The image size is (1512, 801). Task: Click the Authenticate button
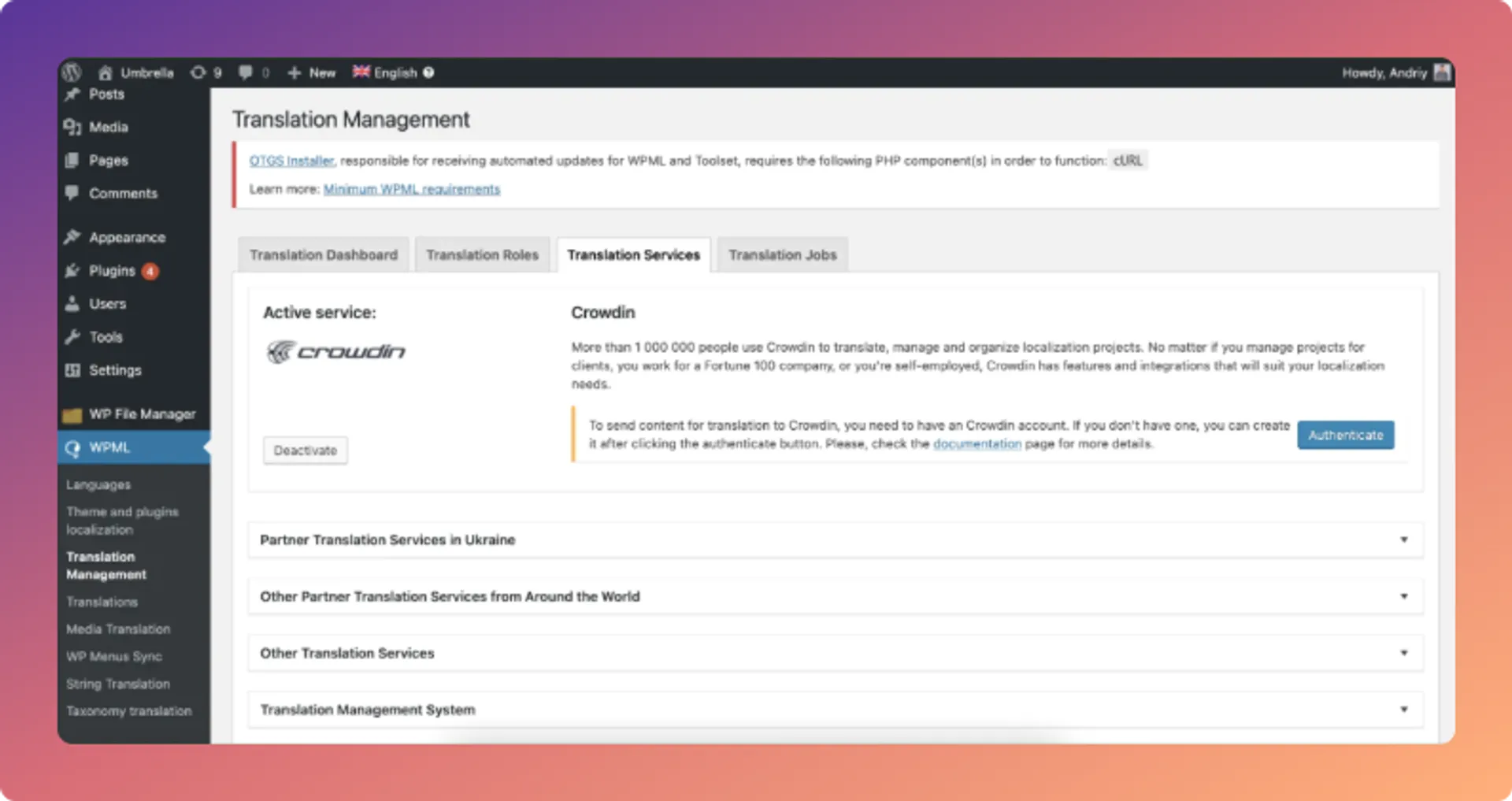coord(1346,435)
